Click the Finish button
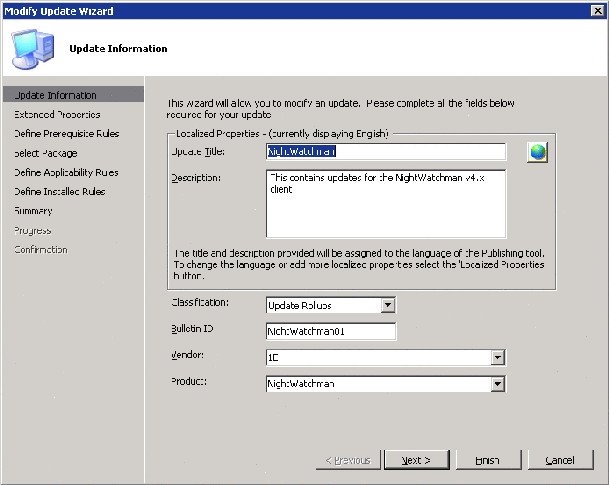The image size is (609, 485). point(488,460)
